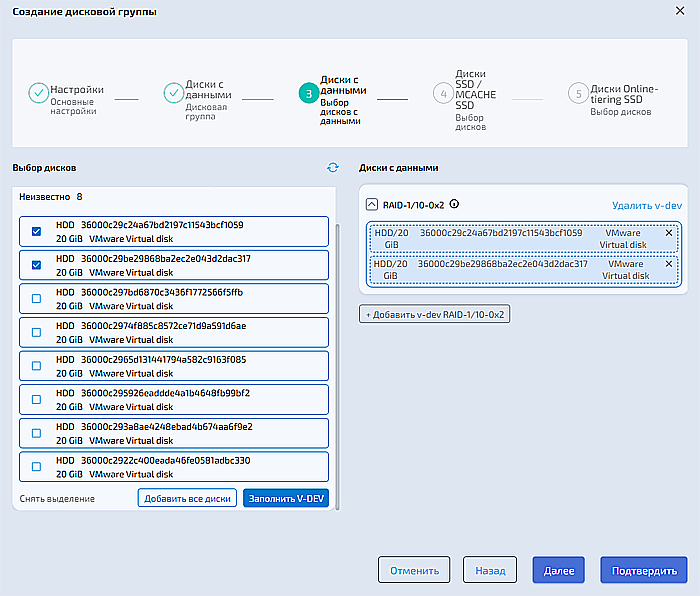This screenshot has width=700, height=596.
Task: Click Подтвердить button
Action: [x=644, y=570]
